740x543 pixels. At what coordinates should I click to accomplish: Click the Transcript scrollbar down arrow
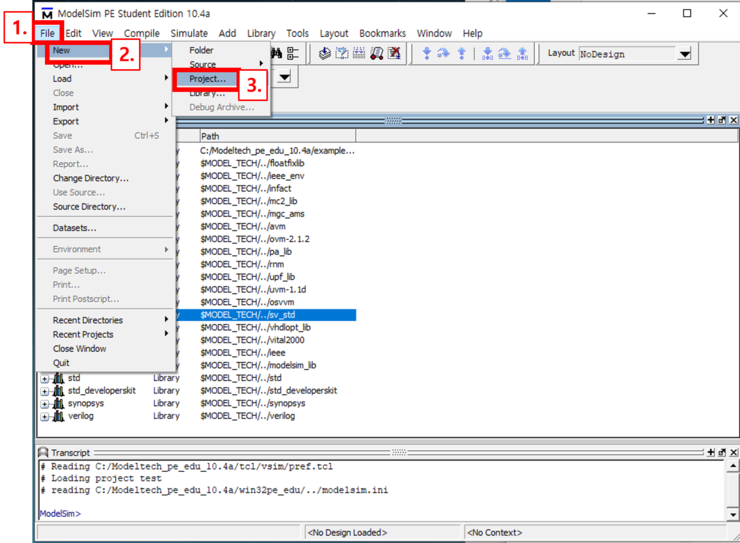[x=732, y=515]
